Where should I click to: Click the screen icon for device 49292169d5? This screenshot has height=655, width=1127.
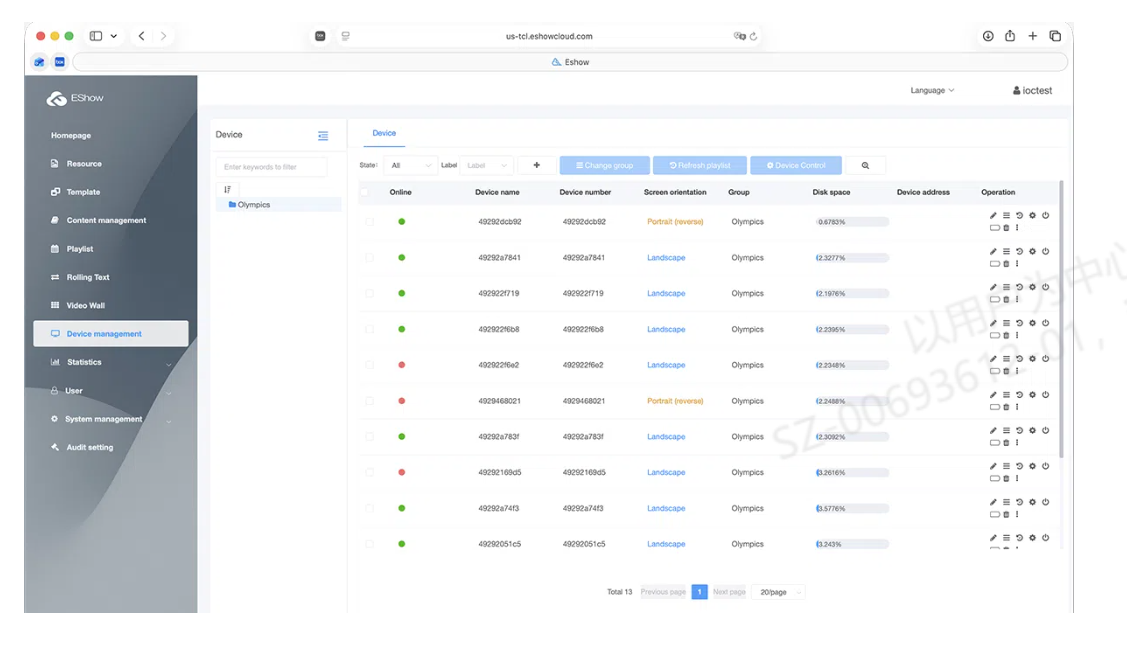[x=995, y=479]
